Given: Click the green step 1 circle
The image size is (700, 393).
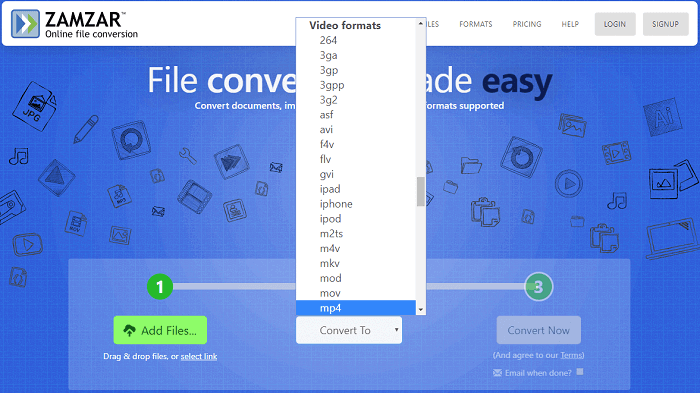Looking at the screenshot, I should tap(160, 287).
